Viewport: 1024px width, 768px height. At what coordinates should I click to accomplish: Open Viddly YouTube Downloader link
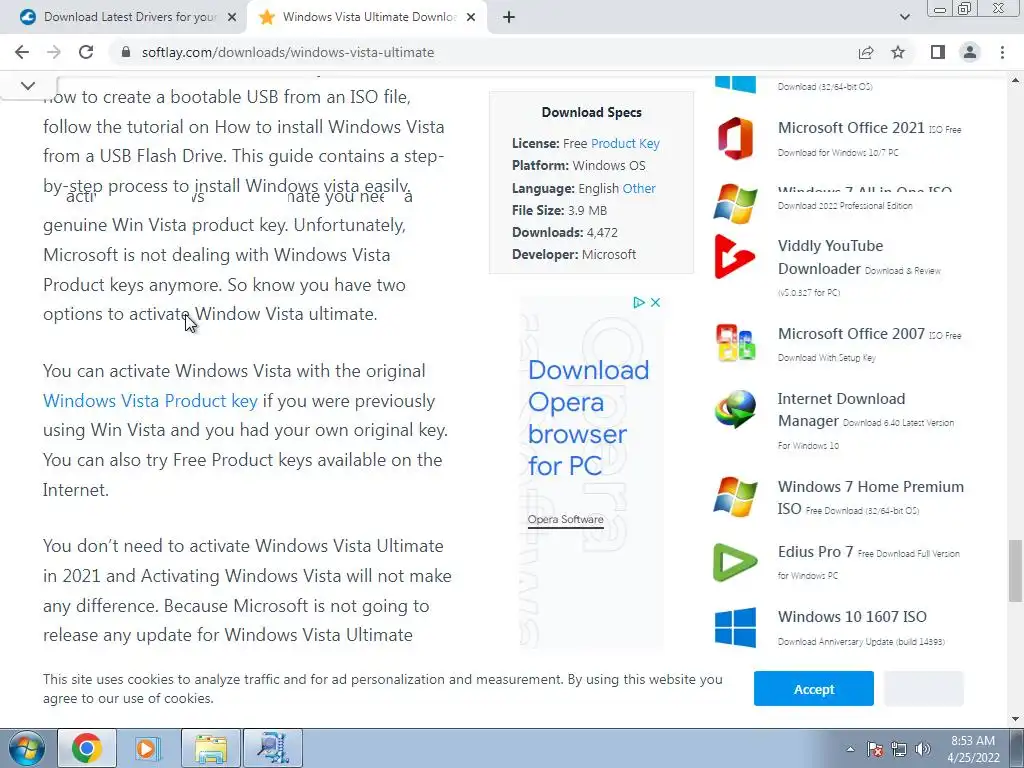coord(830,257)
